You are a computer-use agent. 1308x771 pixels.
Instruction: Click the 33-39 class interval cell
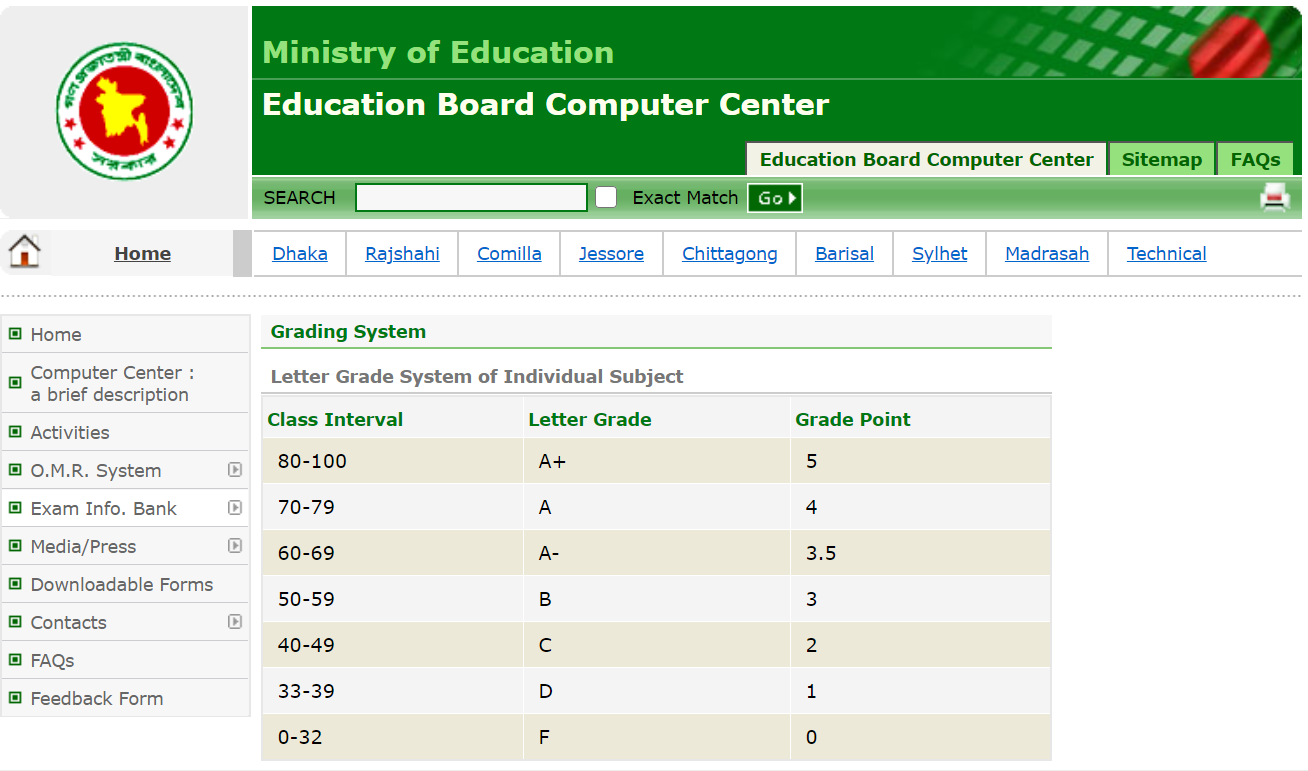392,691
